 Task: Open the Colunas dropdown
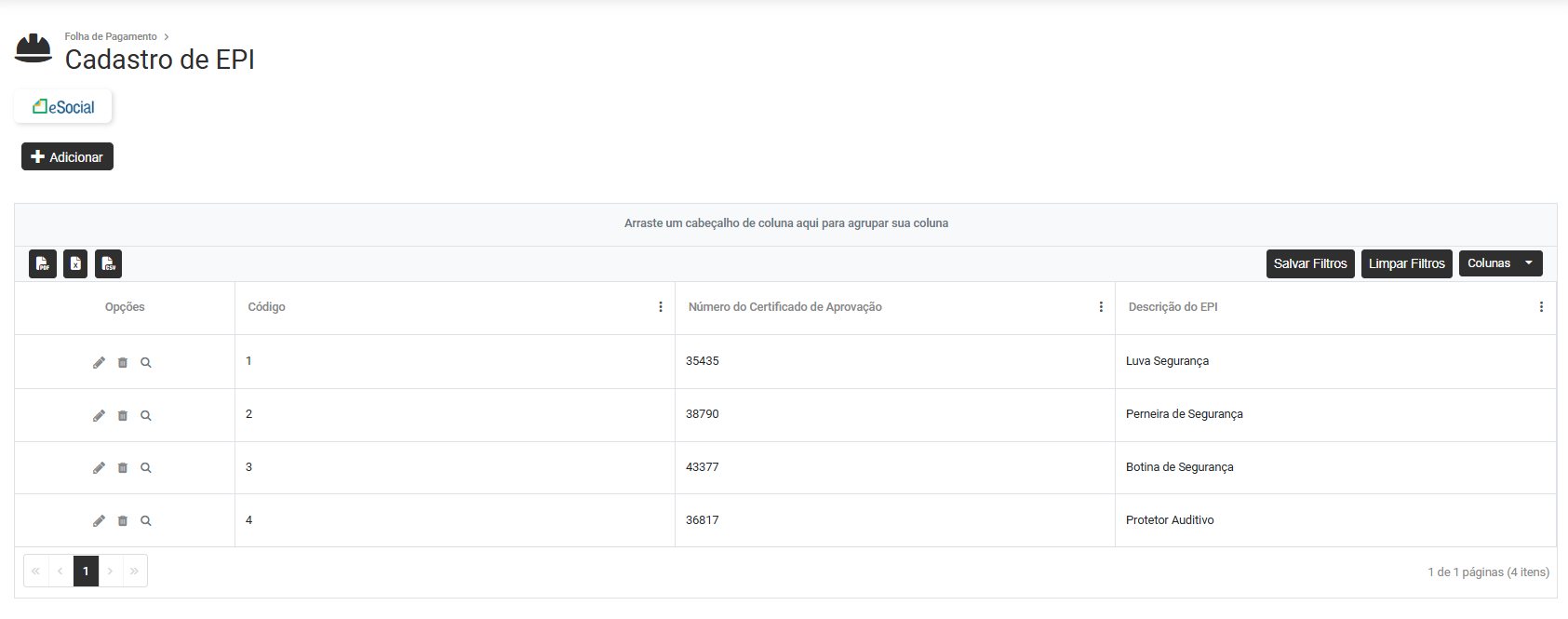[x=1500, y=264]
